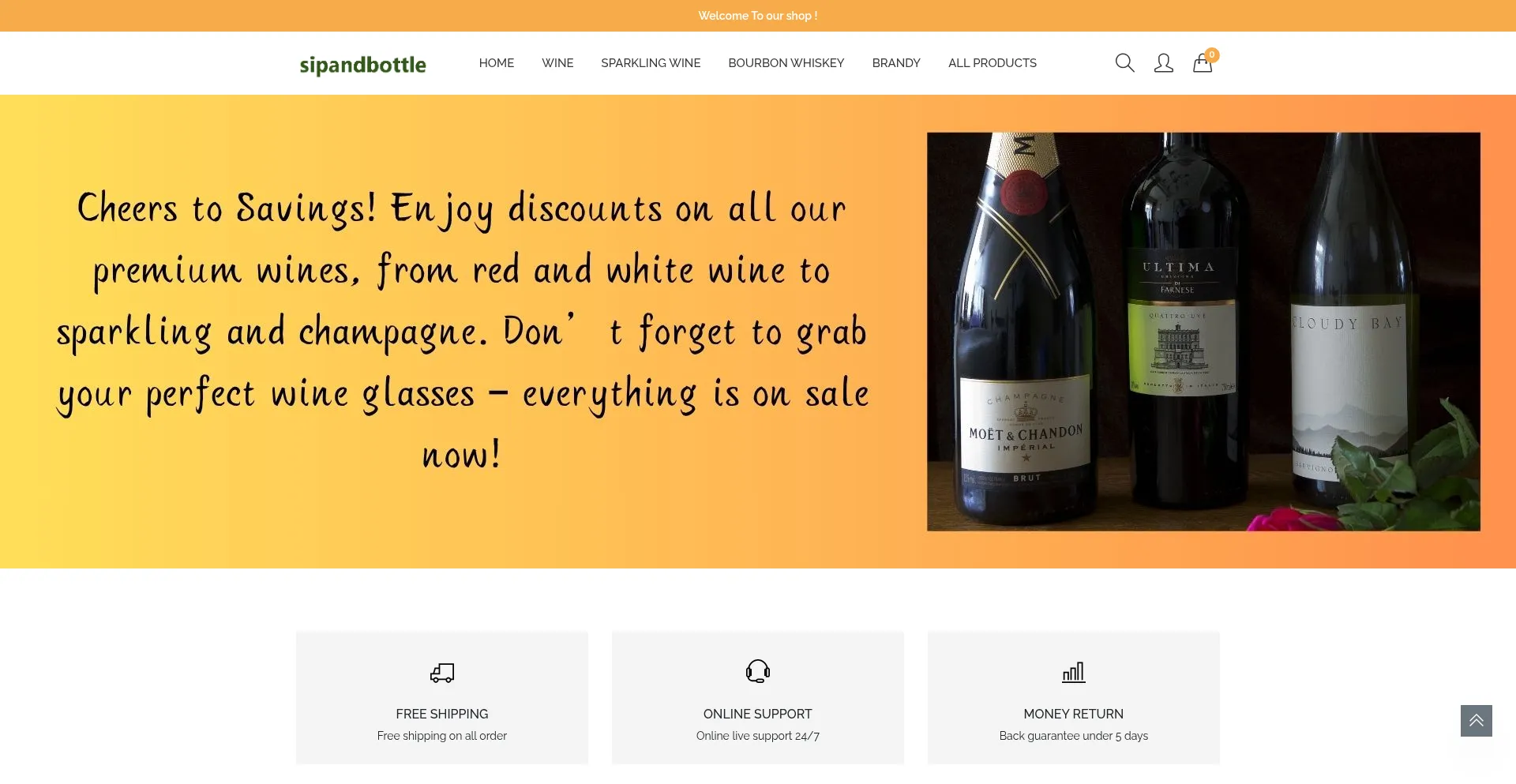The image size is (1516, 784).
Task: Go to the HOME menu item
Action: [x=497, y=63]
